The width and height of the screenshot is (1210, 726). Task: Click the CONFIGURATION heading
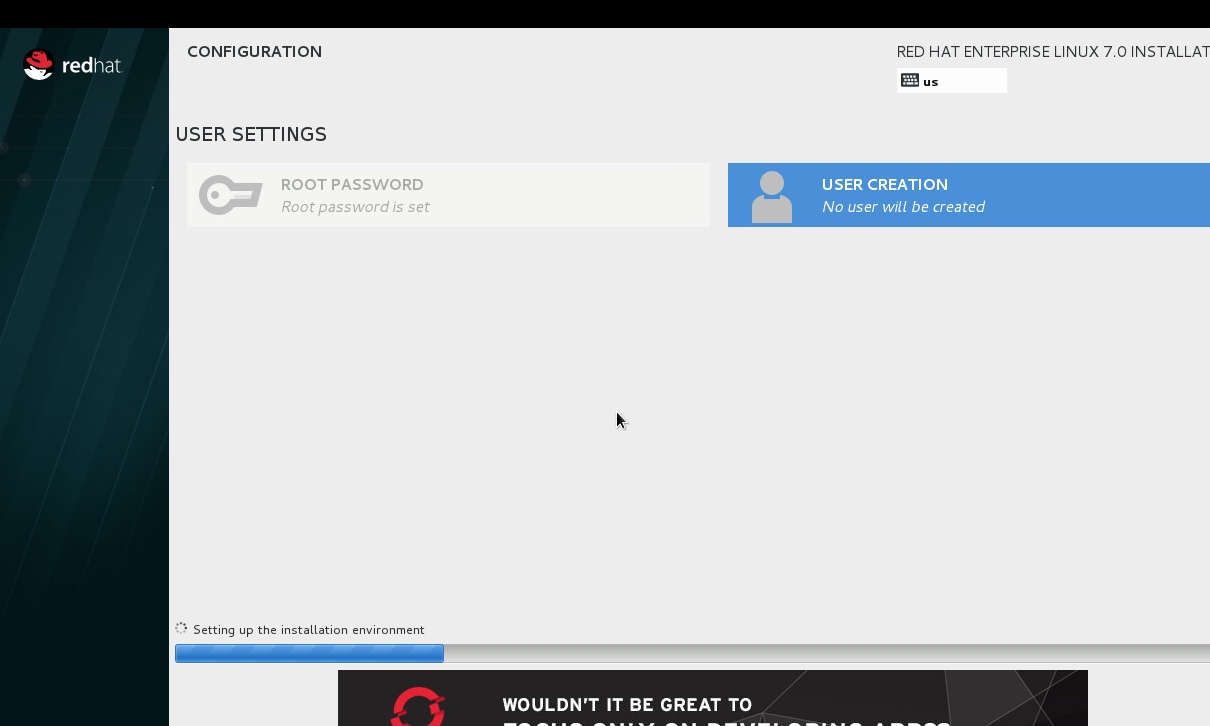[x=254, y=52]
